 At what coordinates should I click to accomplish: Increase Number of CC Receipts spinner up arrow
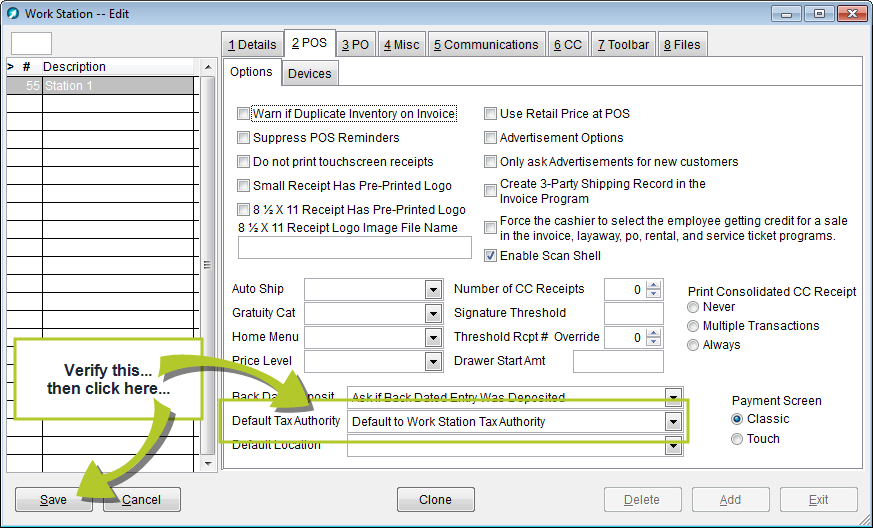654,285
